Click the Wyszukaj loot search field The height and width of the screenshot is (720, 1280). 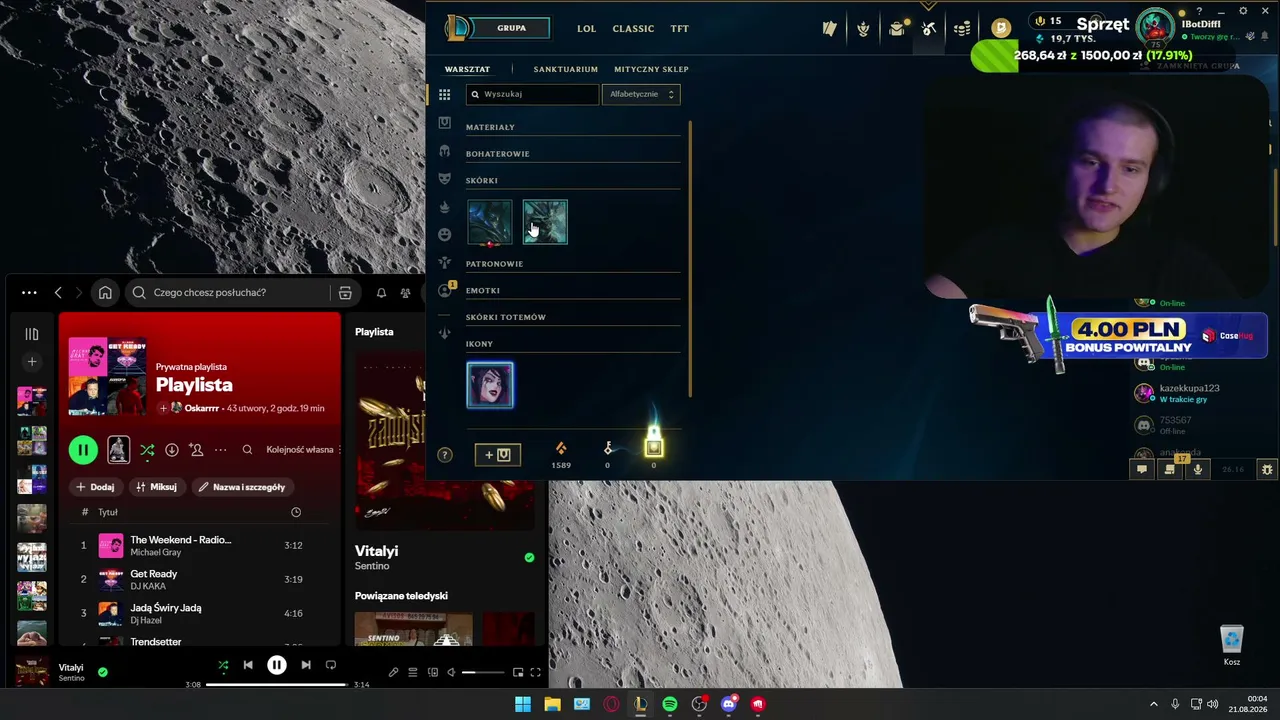[533, 94]
